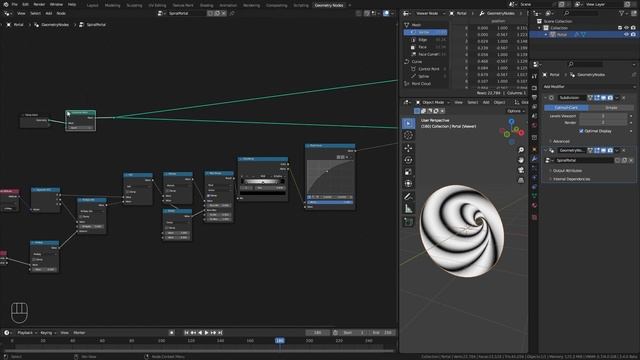640x360 pixels.
Task: Toggle Collection exclude checkbox in outliner
Action: [x=620, y=28]
